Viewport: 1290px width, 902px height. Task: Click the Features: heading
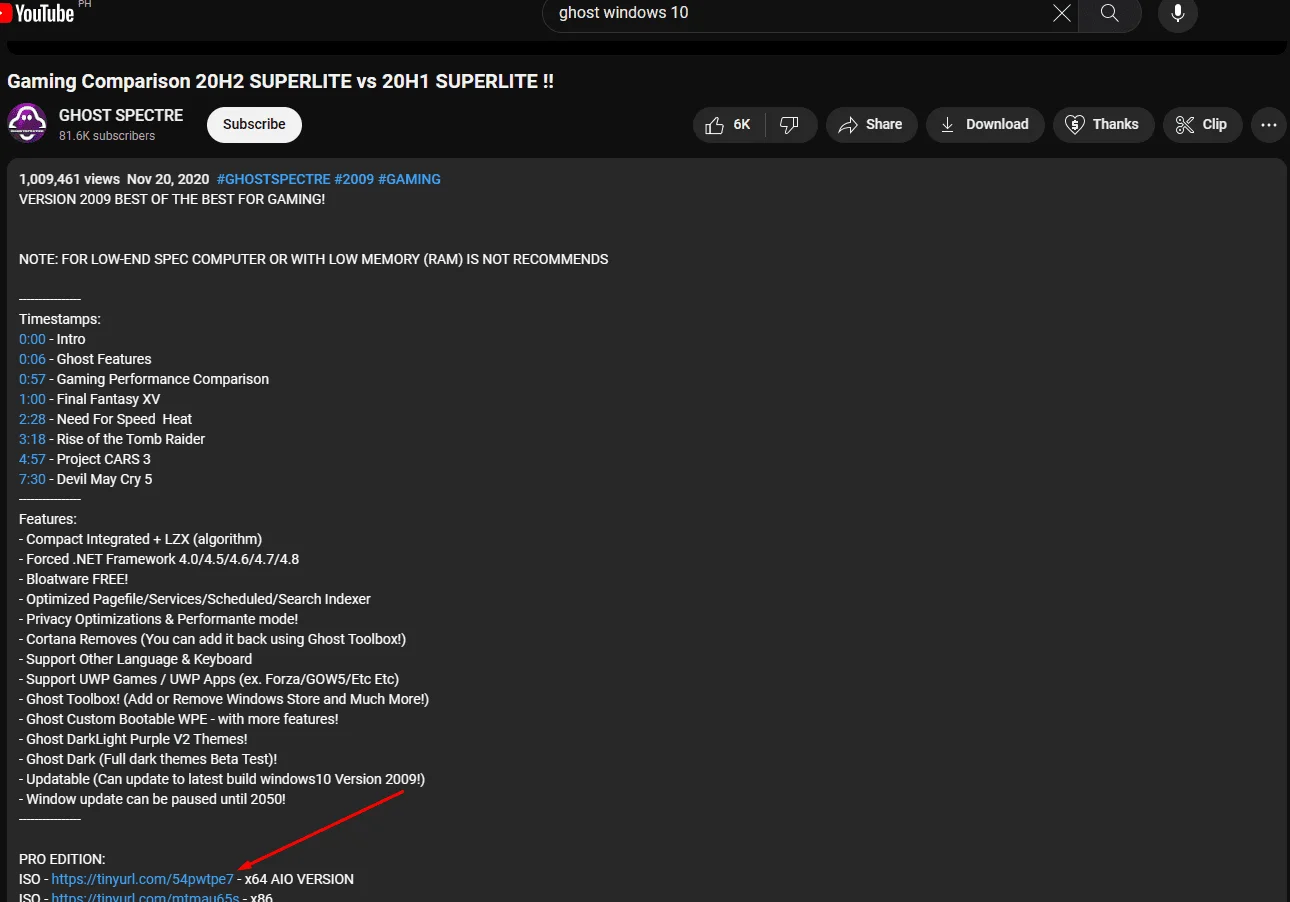pyautogui.click(x=48, y=519)
